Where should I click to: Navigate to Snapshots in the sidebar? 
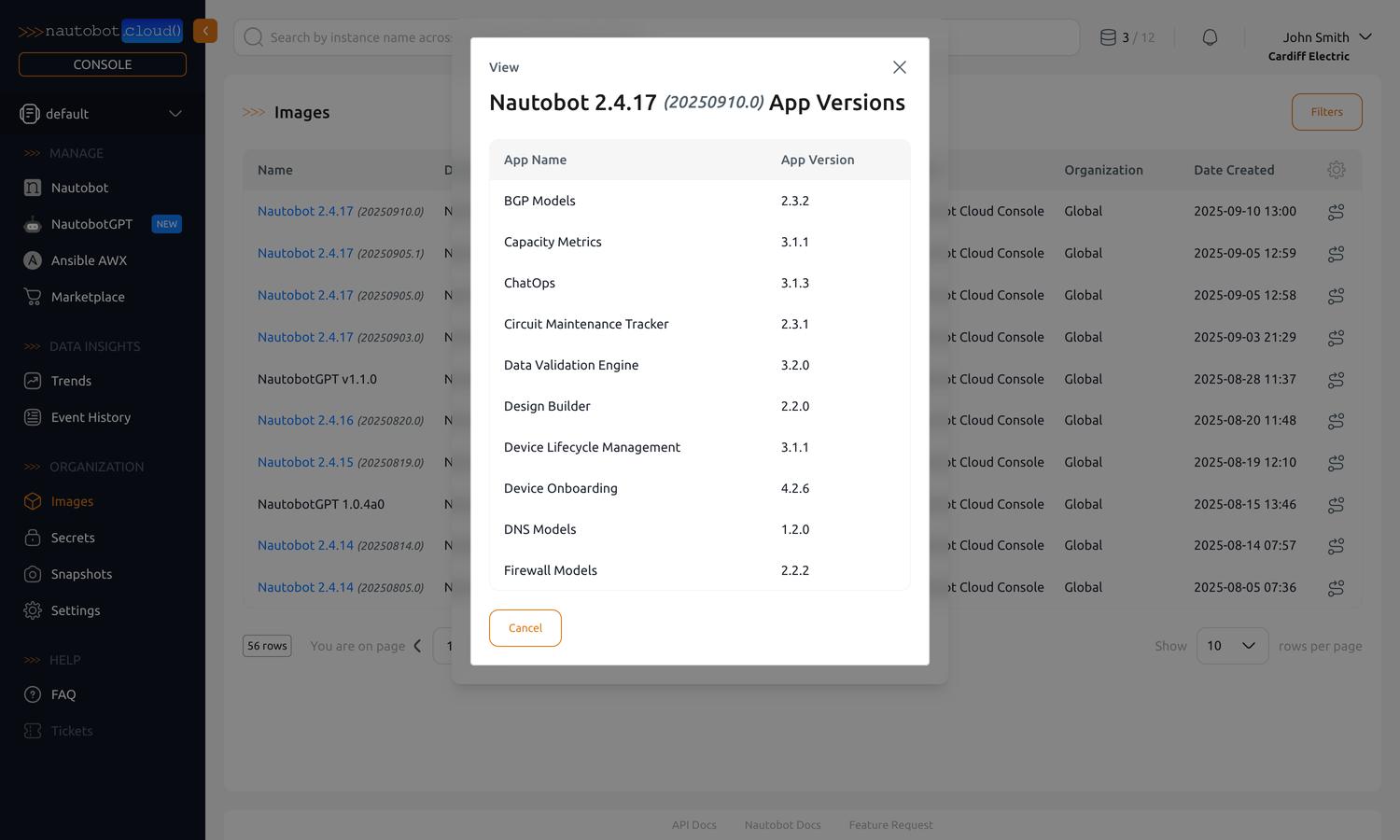[81, 574]
